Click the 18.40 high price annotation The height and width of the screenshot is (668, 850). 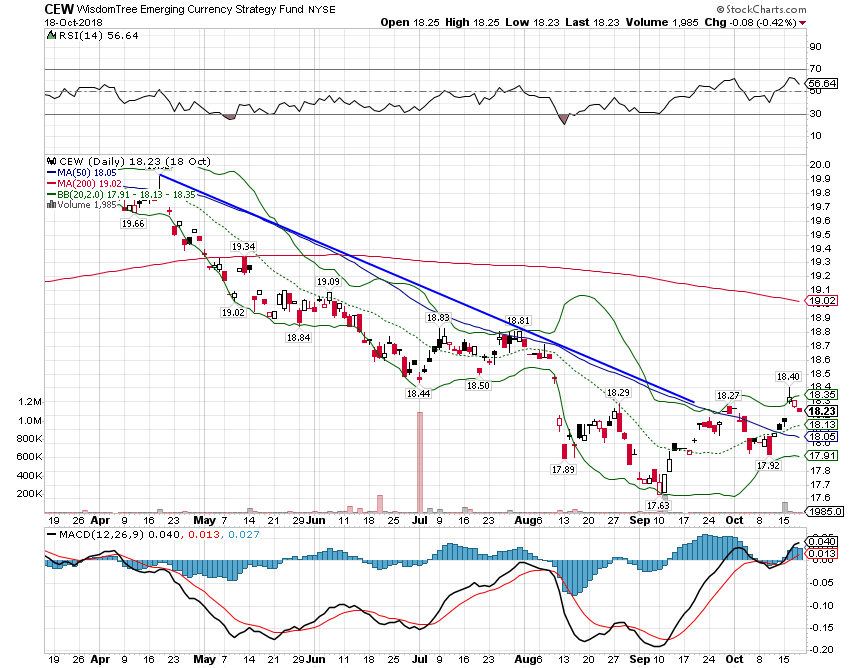[x=788, y=376]
